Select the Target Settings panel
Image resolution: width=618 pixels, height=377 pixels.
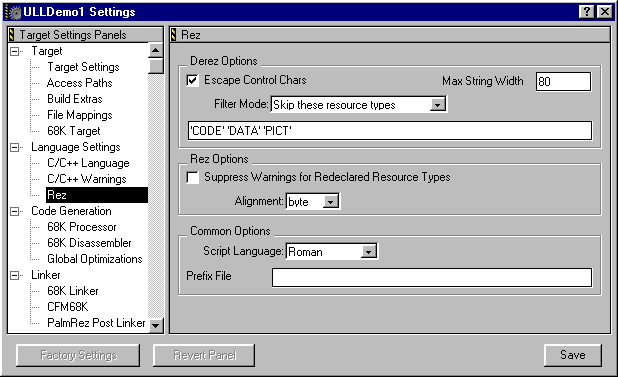click(83, 67)
